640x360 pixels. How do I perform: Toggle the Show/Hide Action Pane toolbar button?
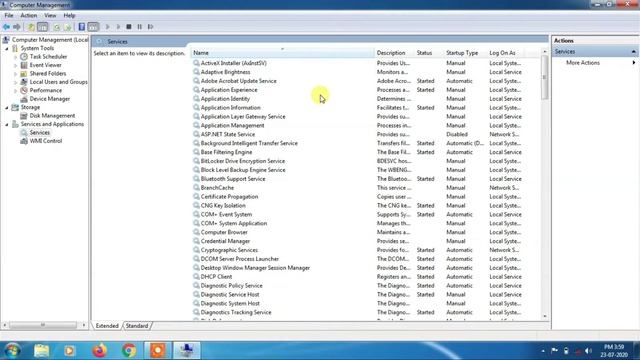(x=93, y=27)
